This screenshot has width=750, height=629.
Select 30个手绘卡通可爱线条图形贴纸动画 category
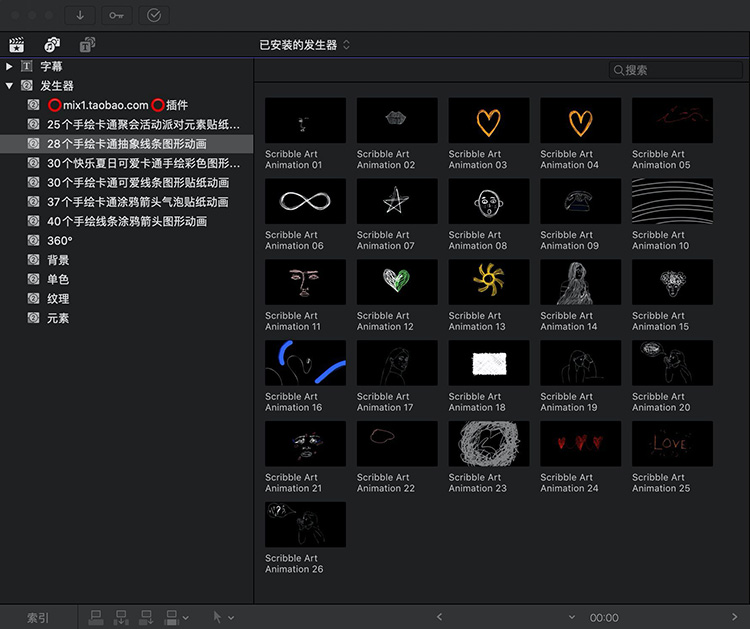[x=126, y=183]
